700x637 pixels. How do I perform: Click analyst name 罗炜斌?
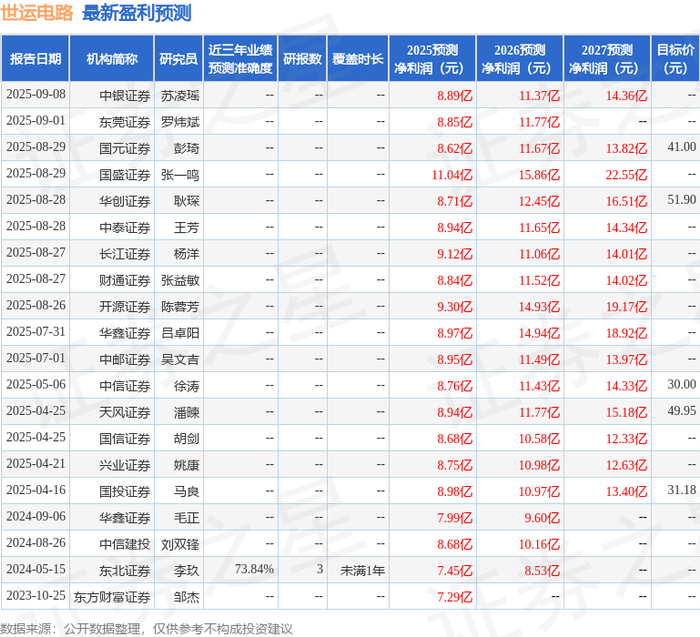[180, 122]
